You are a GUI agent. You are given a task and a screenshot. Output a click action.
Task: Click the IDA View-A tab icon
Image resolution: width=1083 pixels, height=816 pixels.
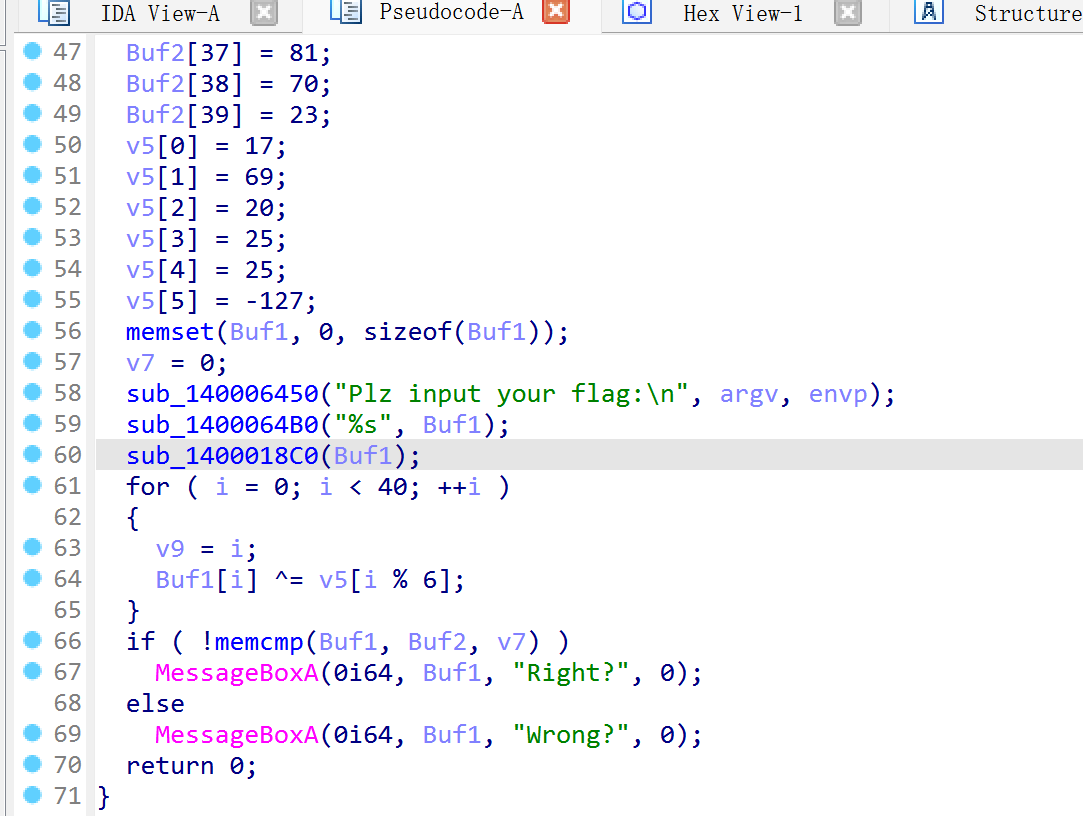(x=54, y=12)
